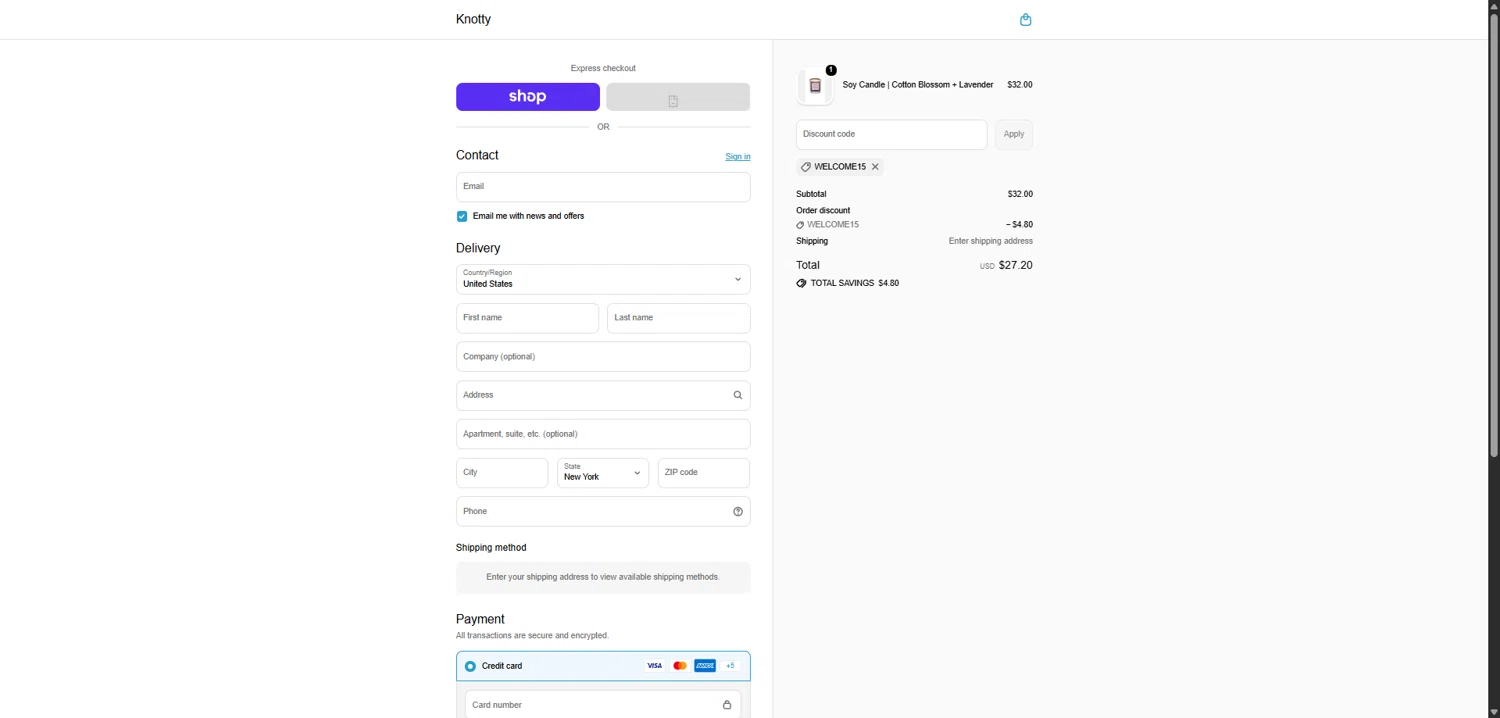Select the Credit card payment option
Image resolution: width=1500 pixels, height=718 pixels.
tap(470, 666)
